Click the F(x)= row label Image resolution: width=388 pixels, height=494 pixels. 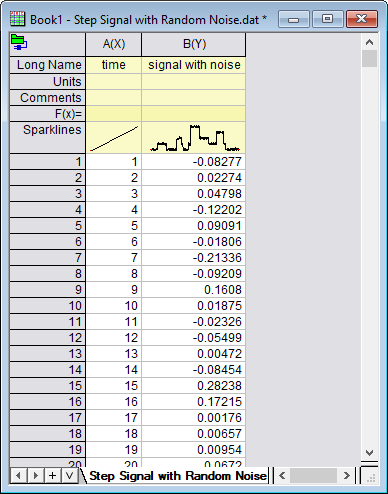click(48, 114)
